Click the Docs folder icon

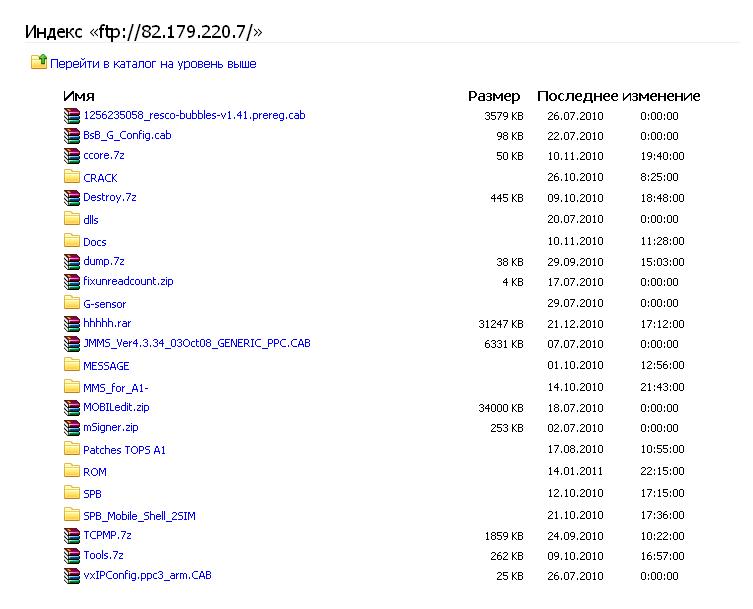(x=71, y=241)
